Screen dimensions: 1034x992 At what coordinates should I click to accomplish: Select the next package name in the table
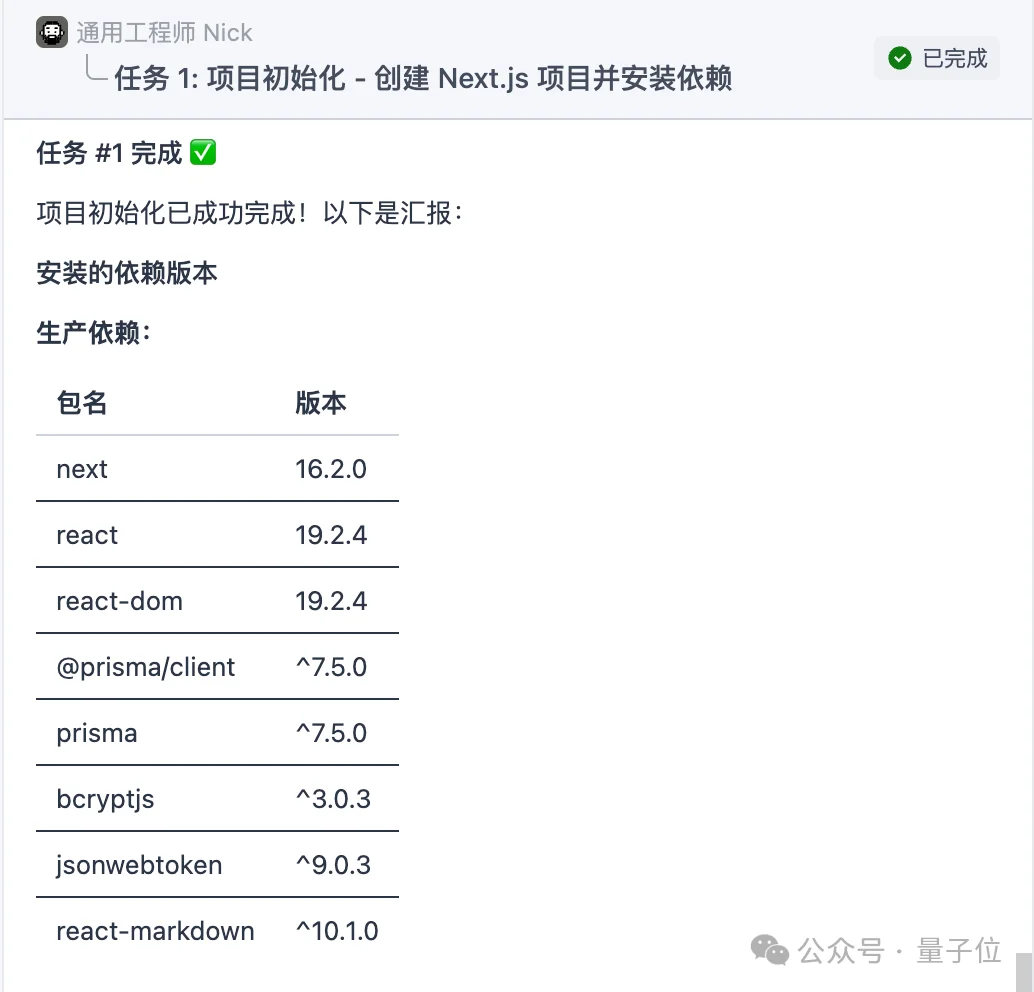point(81,468)
